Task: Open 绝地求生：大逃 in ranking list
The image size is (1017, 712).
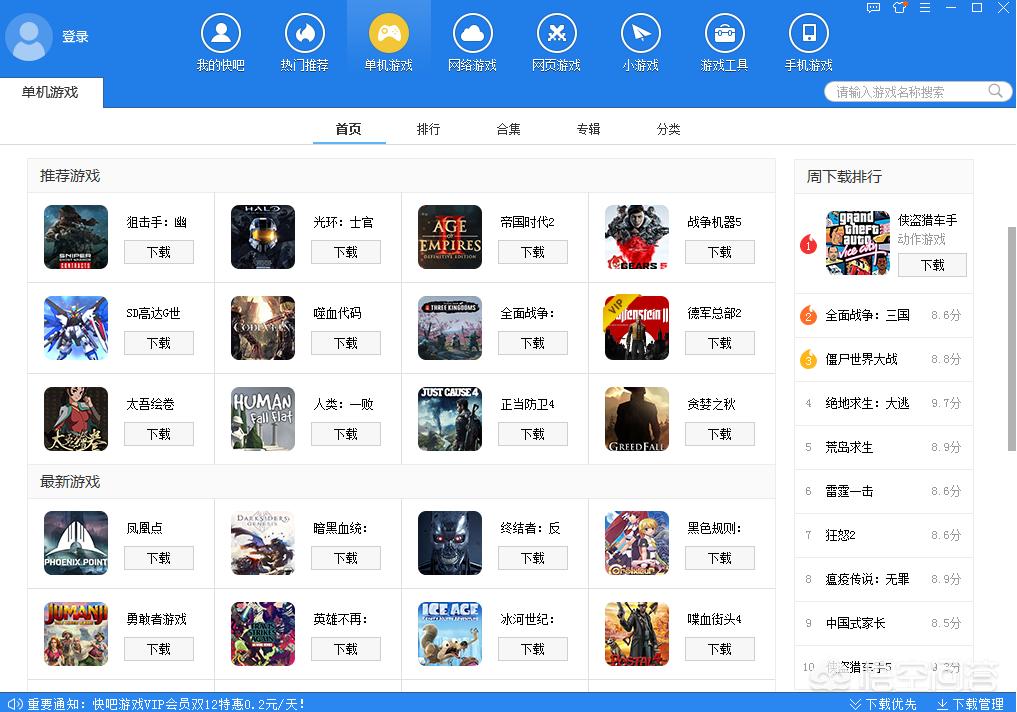Action: [x=867, y=403]
